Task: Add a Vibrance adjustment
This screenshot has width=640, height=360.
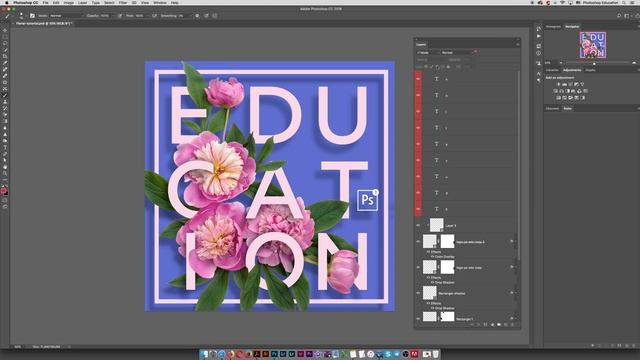Action: (582, 84)
